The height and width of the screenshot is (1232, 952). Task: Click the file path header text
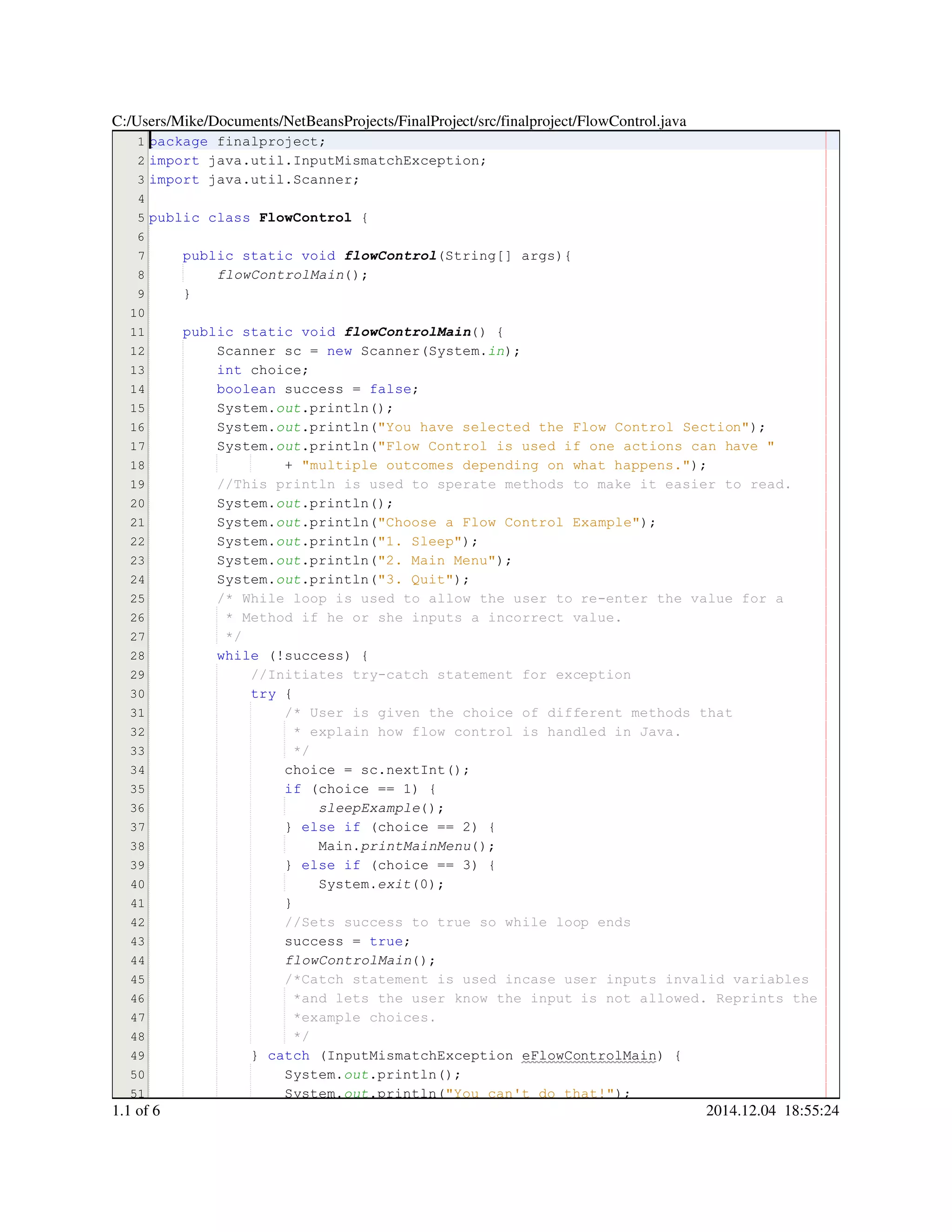tap(399, 121)
